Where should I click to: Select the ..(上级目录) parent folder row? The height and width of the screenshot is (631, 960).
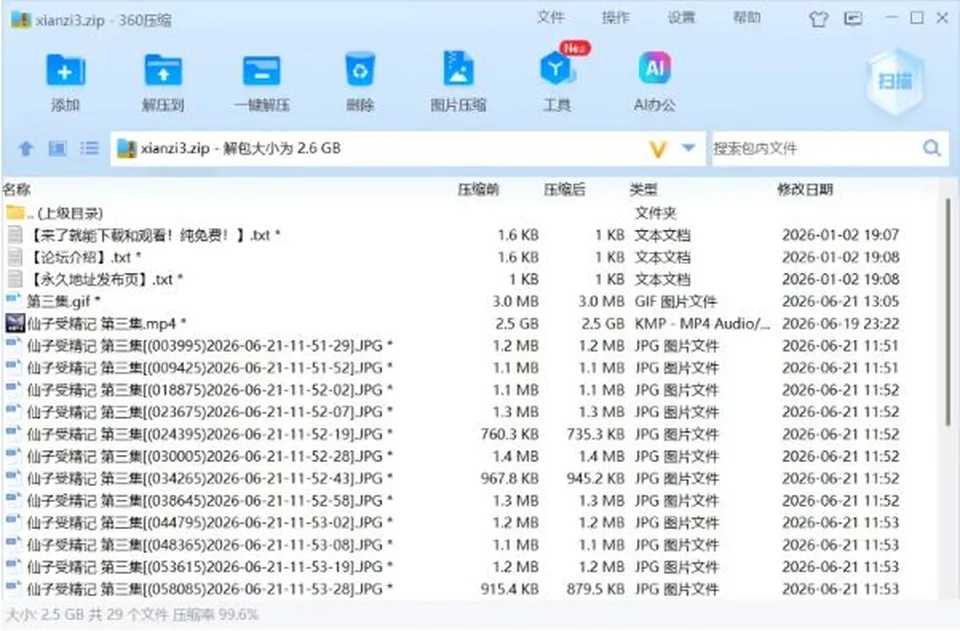(468, 213)
